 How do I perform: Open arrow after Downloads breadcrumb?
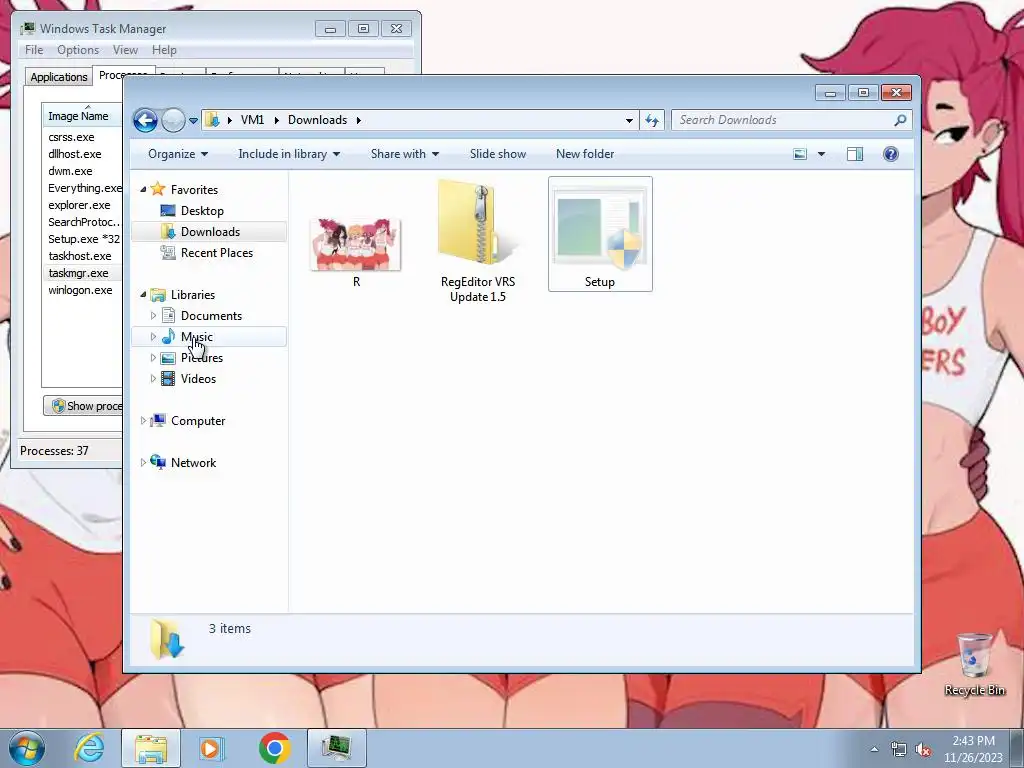click(x=359, y=120)
